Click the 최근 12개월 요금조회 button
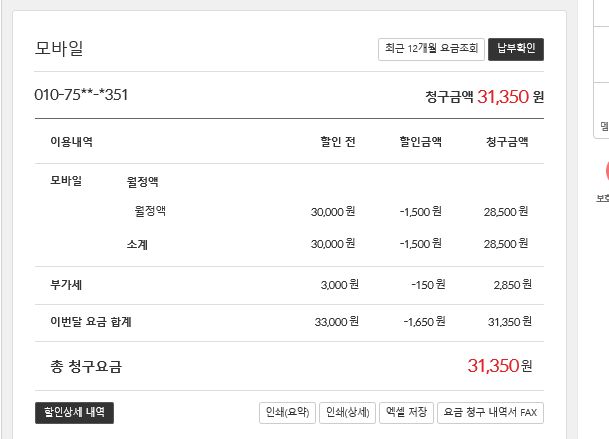 click(x=431, y=49)
